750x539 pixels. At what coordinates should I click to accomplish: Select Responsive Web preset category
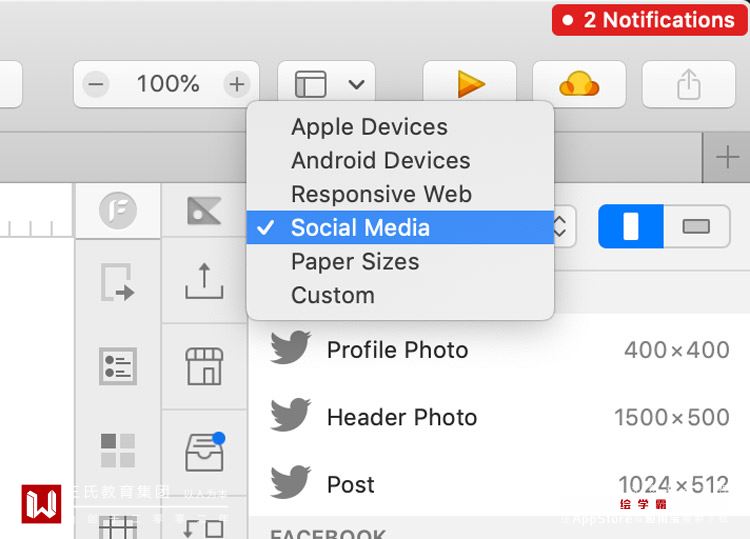click(x=381, y=194)
